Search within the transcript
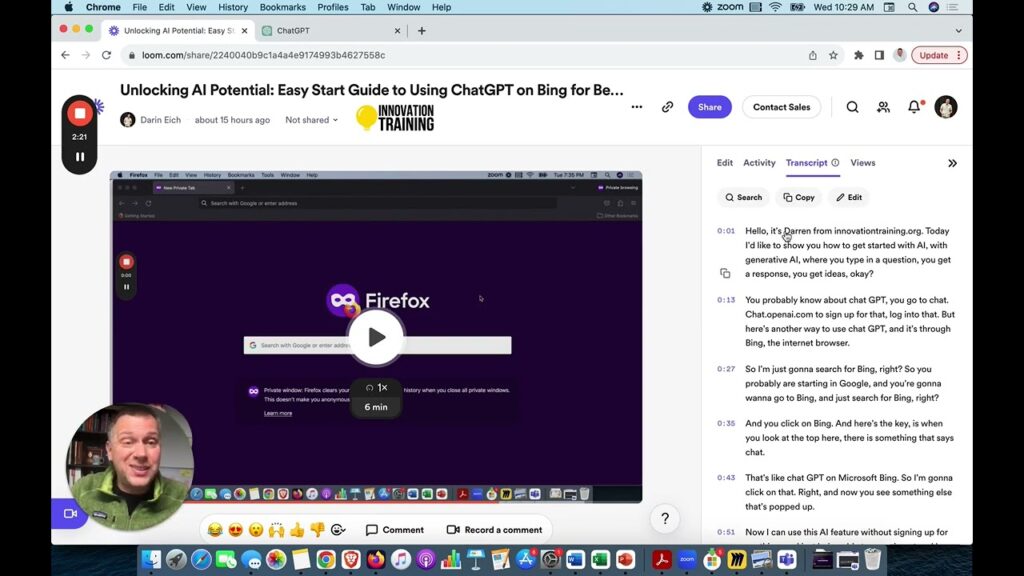Screen dimensions: 1024x576 tap(743, 197)
